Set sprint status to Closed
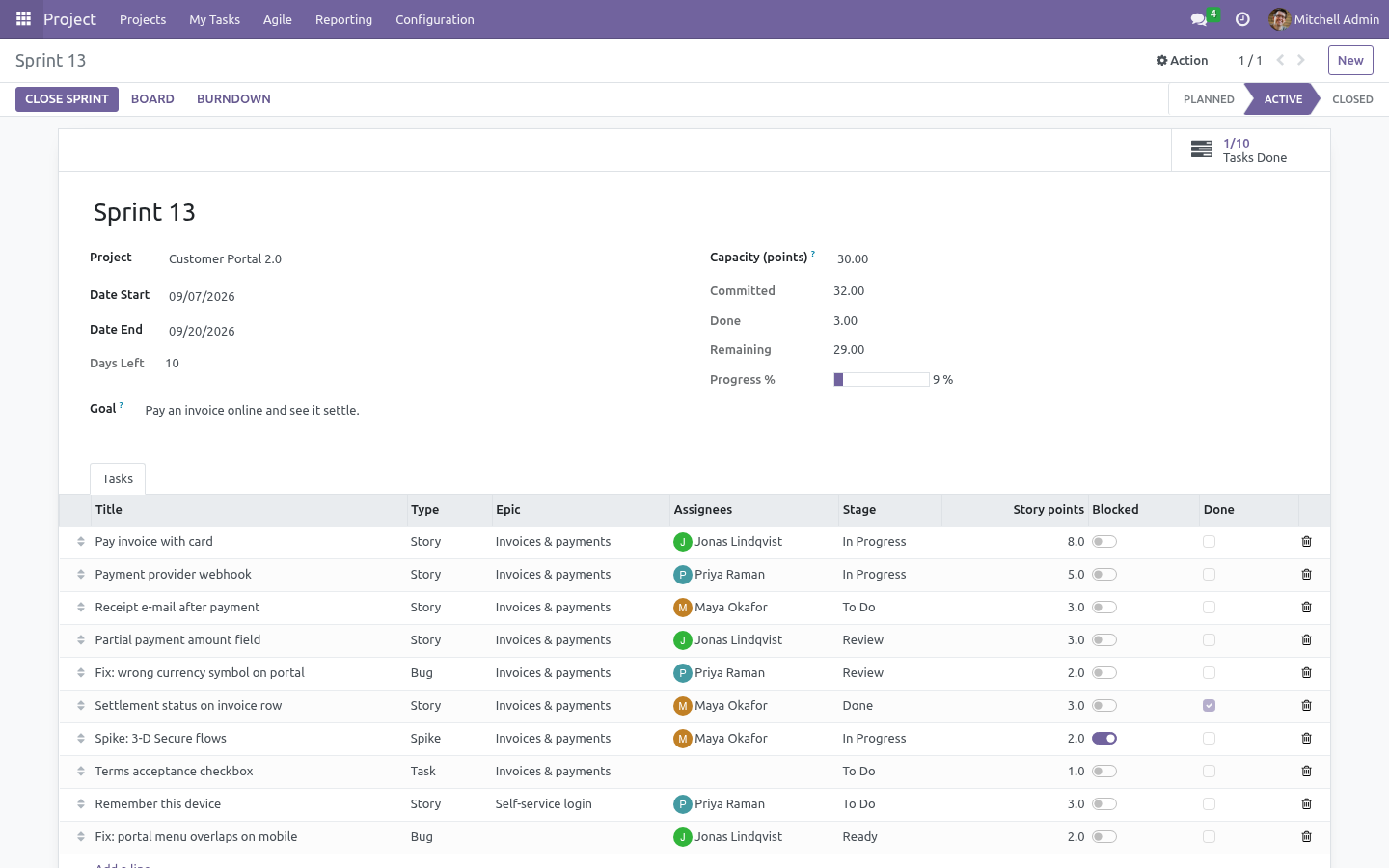Image resolution: width=1389 pixels, height=868 pixels. click(1352, 99)
